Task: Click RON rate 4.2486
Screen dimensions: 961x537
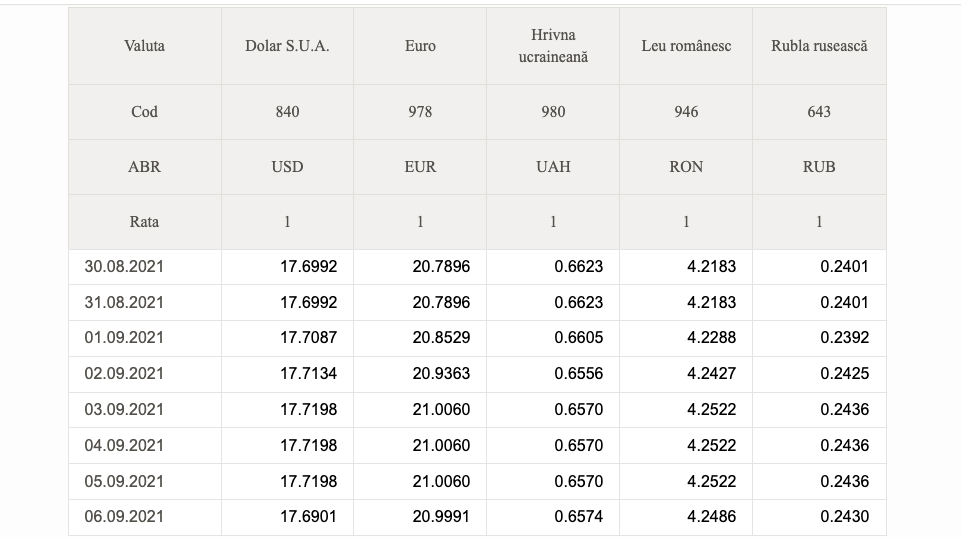Action: pyautogui.click(x=712, y=517)
